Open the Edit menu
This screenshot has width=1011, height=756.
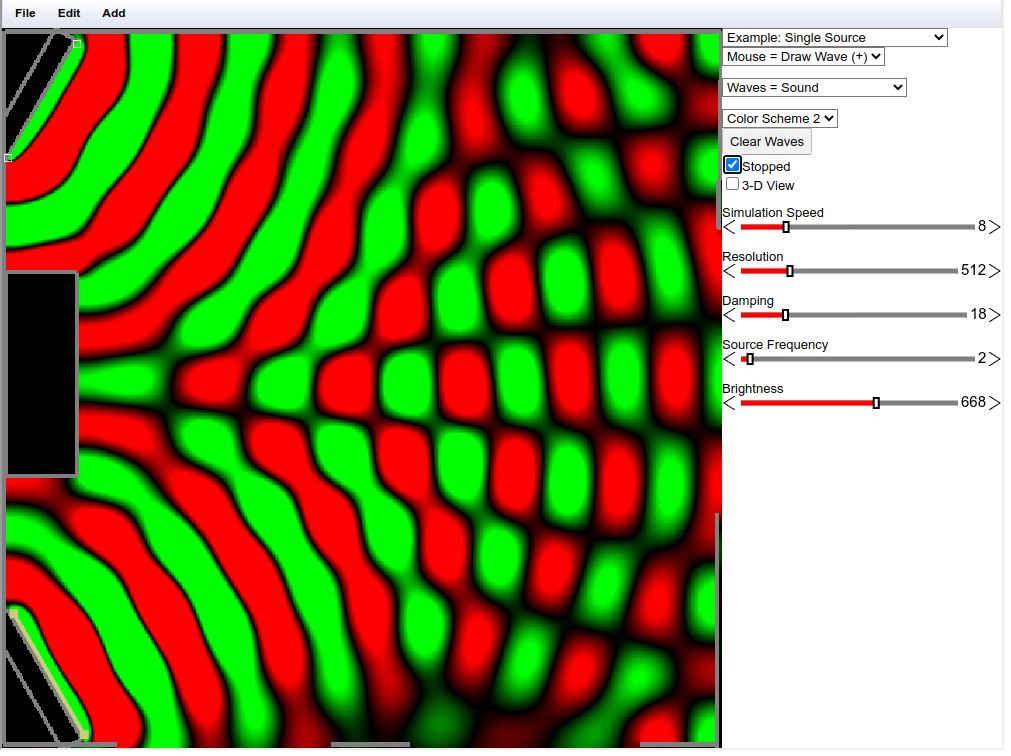(69, 13)
